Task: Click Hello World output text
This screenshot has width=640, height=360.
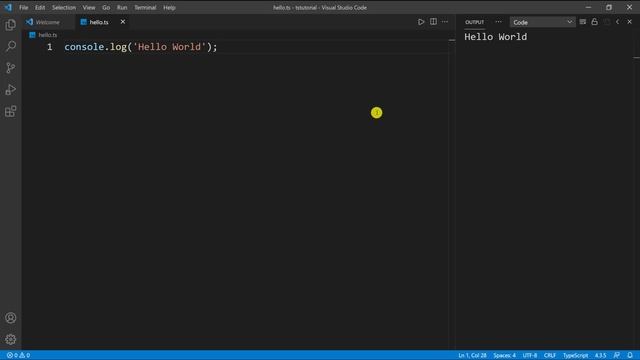Action: click(x=496, y=37)
